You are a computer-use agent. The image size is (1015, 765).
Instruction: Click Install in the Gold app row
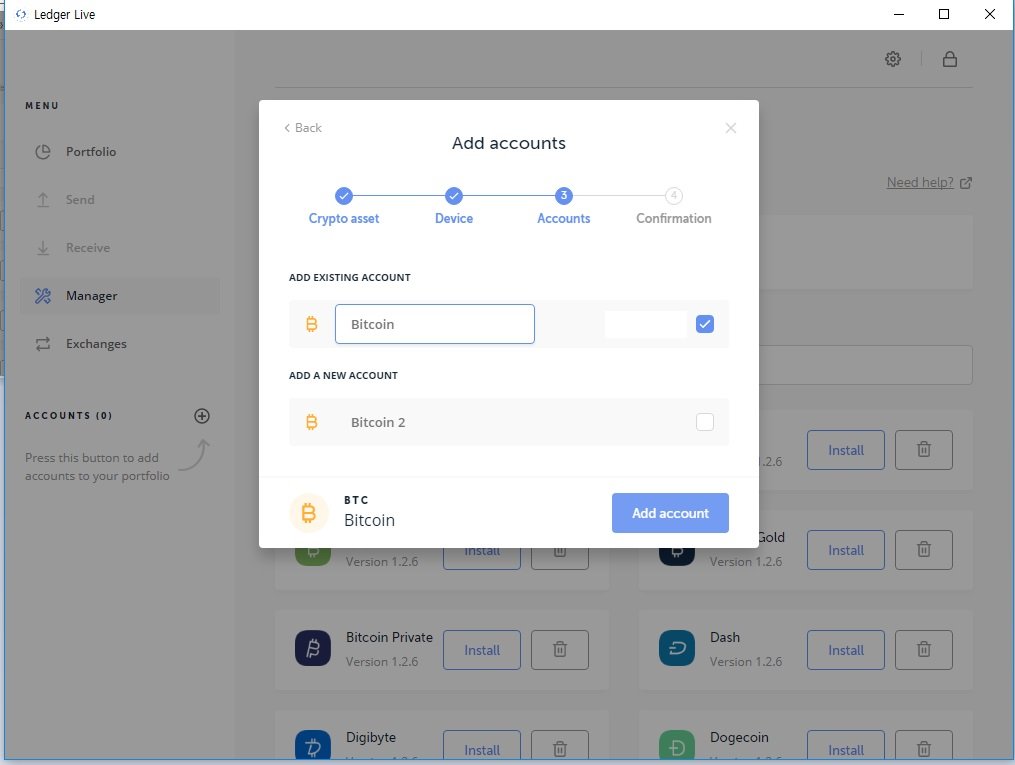845,550
